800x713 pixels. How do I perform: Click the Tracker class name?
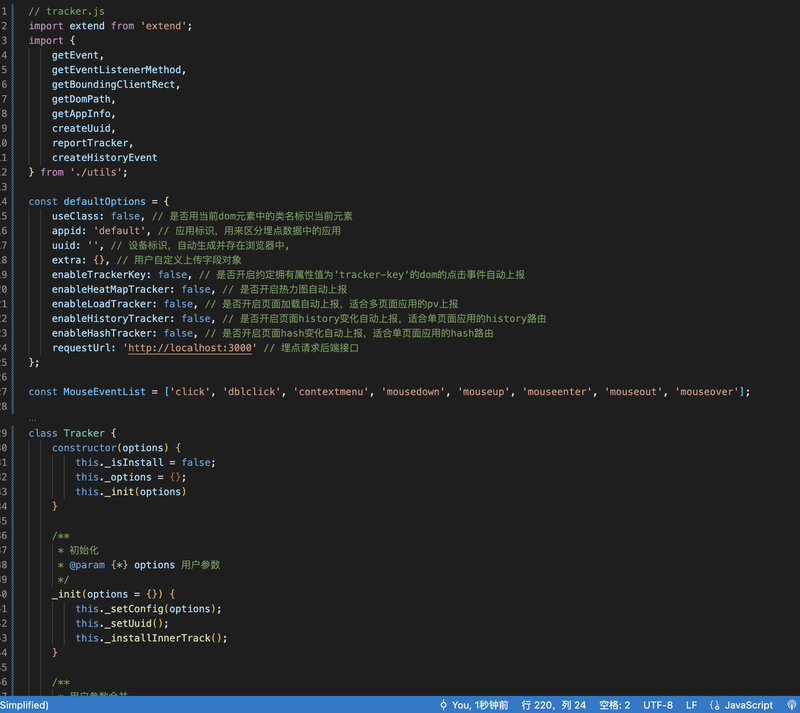pos(84,433)
